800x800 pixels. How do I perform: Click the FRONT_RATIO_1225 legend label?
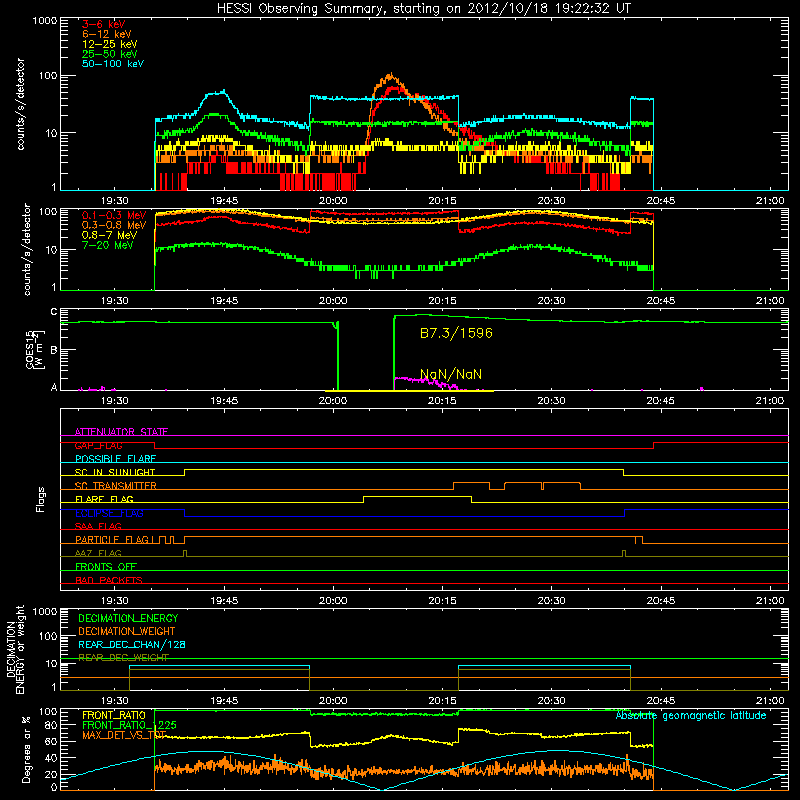[129, 725]
